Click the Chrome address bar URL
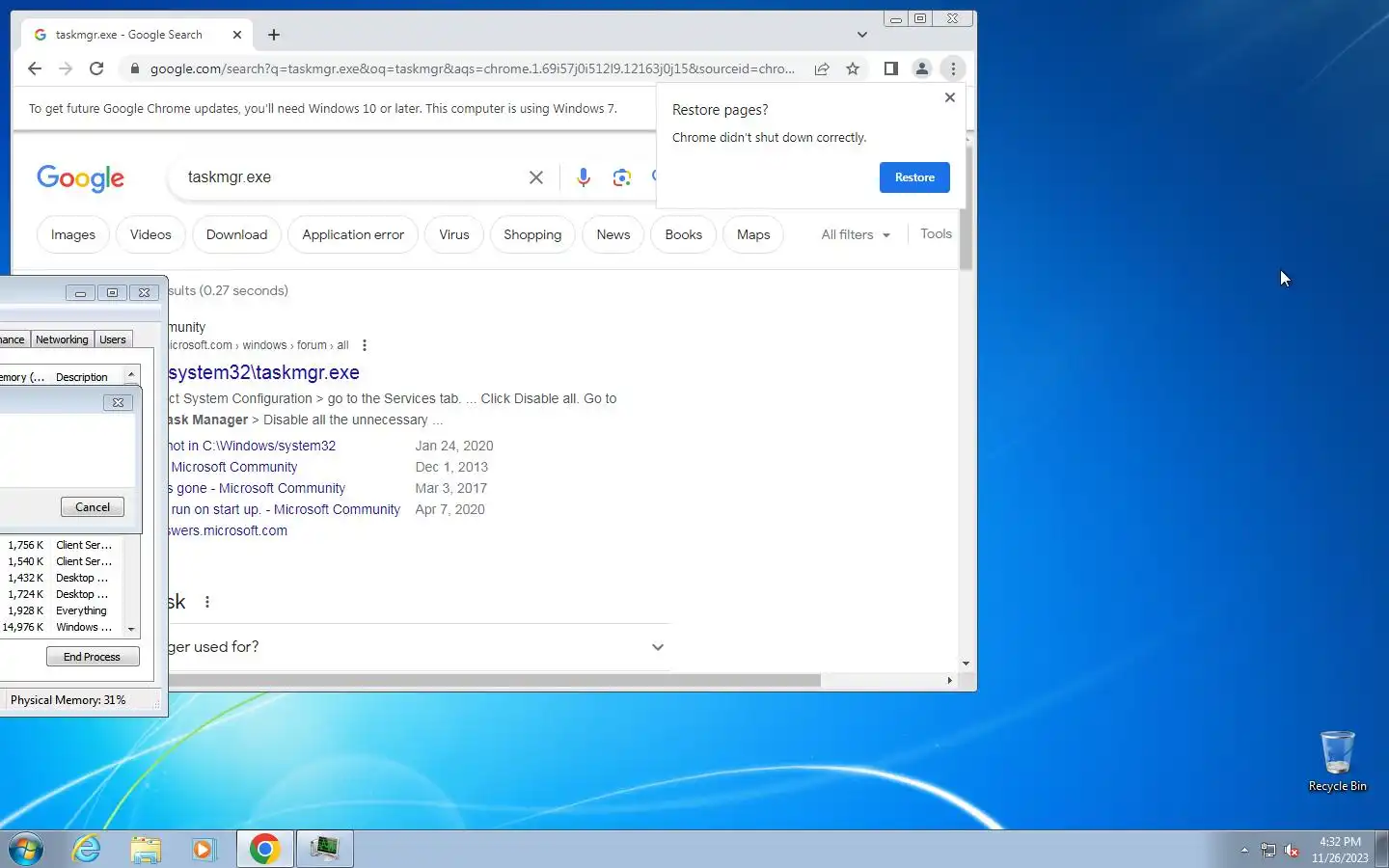The image size is (1389, 868). tap(473, 68)
